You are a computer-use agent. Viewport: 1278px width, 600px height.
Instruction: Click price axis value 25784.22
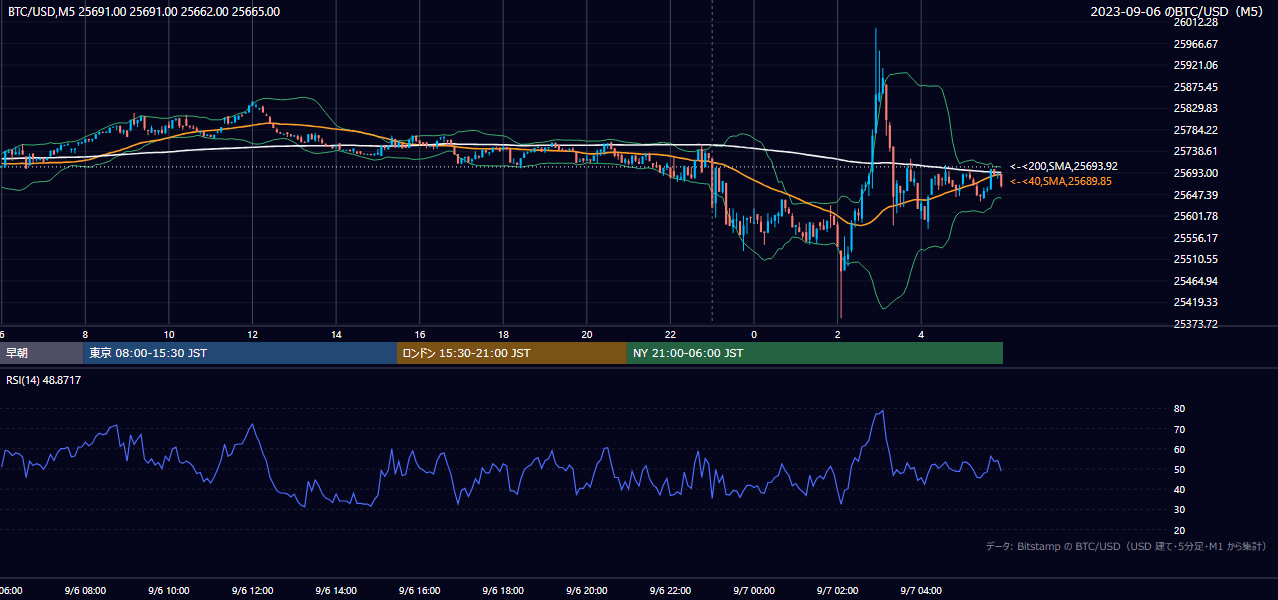coord(1195,130)
